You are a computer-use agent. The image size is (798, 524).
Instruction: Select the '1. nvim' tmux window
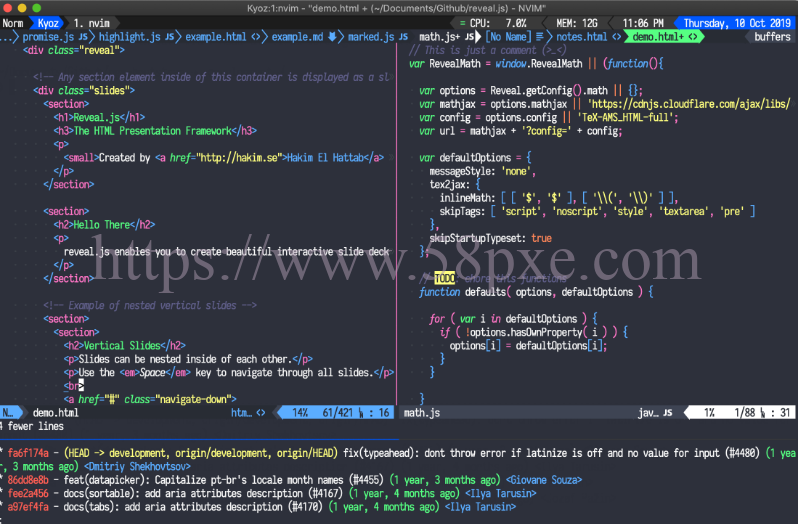coord(92,23)
